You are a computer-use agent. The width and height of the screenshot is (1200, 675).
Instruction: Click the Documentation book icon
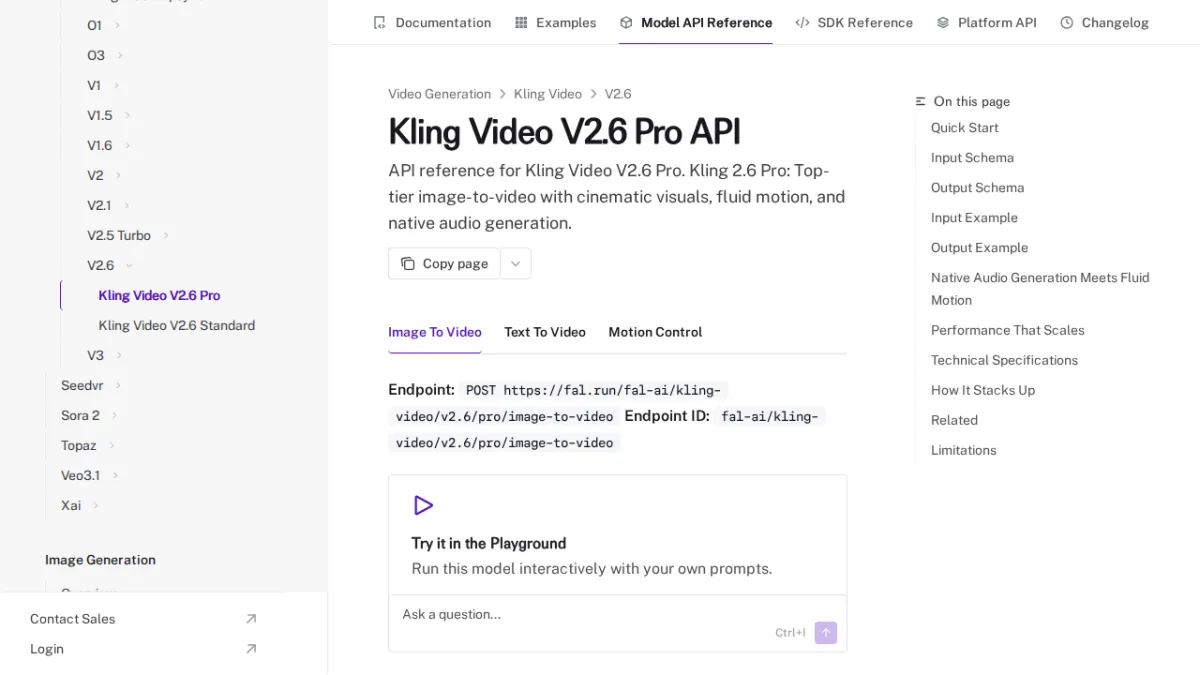pyautogui.click(x=379, y=22)
